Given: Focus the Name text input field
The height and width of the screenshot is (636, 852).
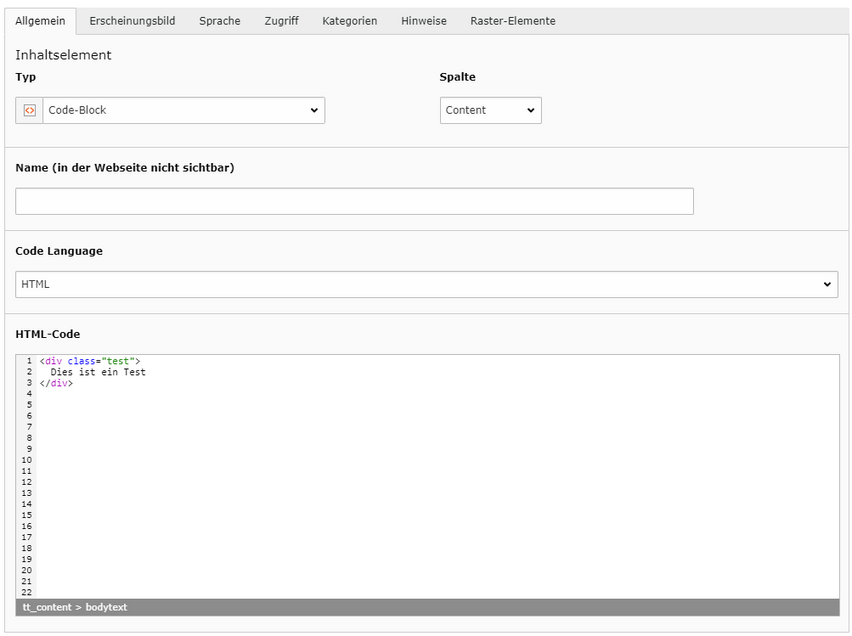Looking at the screenshot, I should point(354,202).
